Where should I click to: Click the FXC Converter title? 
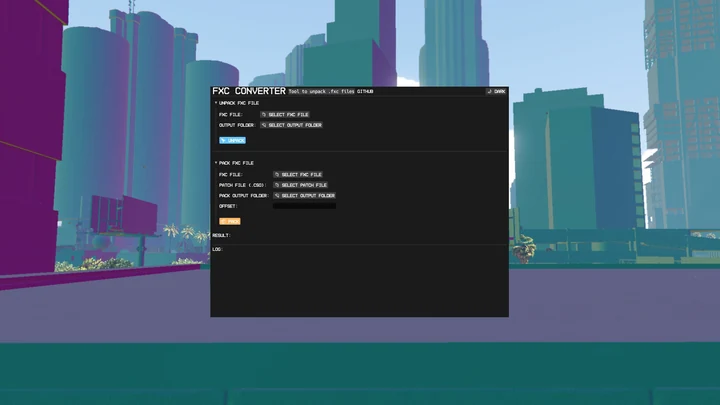(249, 91)
